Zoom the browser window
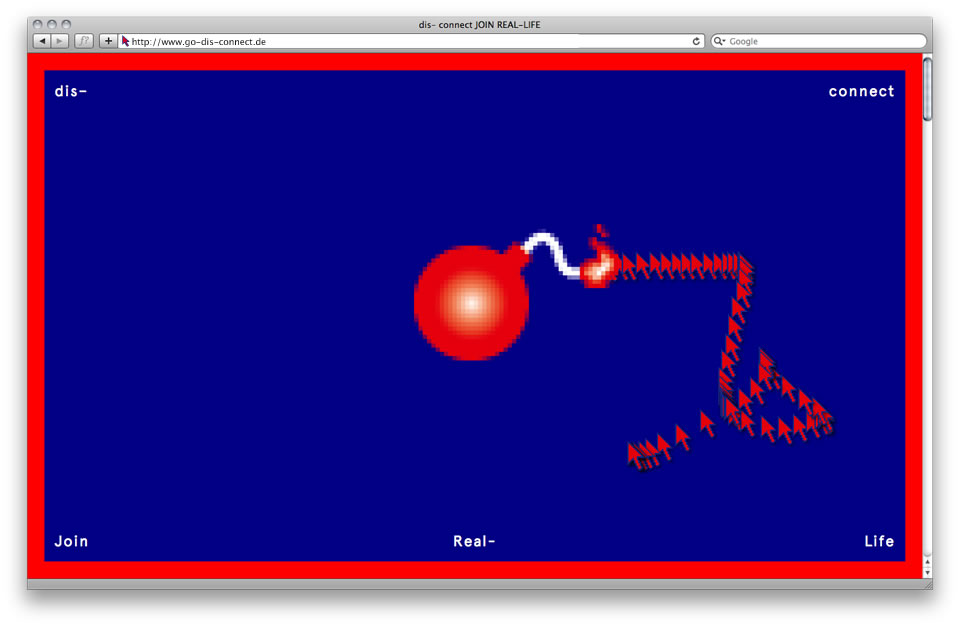The width and height of the screenshot is (960, 627). (66, 24)
